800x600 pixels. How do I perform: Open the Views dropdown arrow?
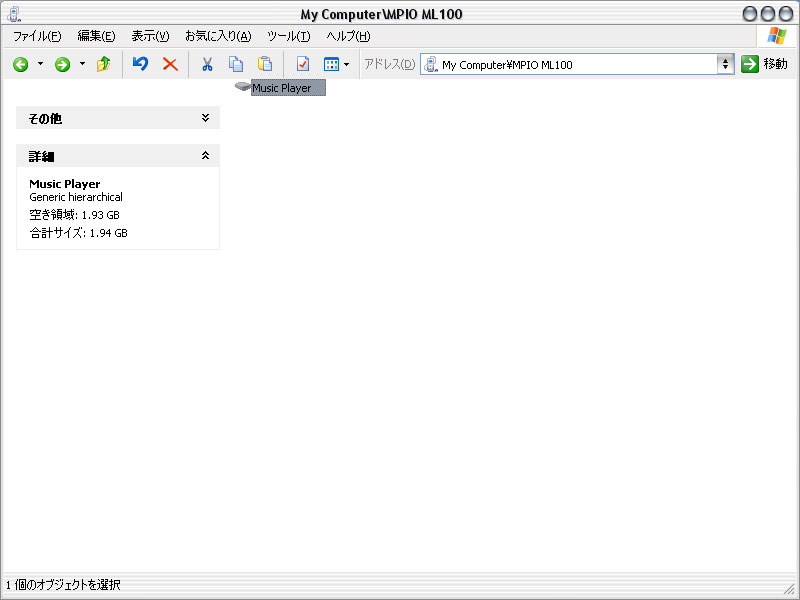tap(346, 64)
